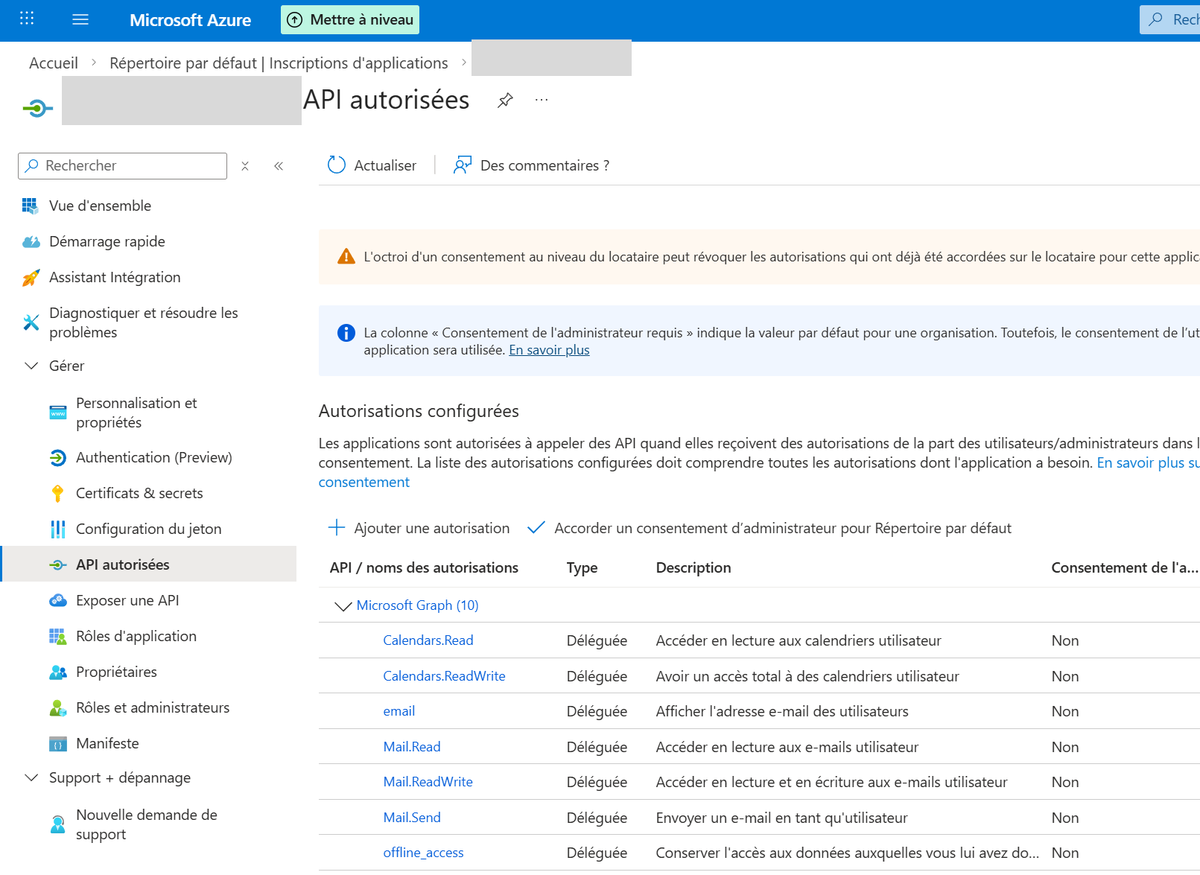The height and width of the screenshot is (875, 1200).
Task: Click the checkmark icon for admin consent
Action: tap(536, 528)
